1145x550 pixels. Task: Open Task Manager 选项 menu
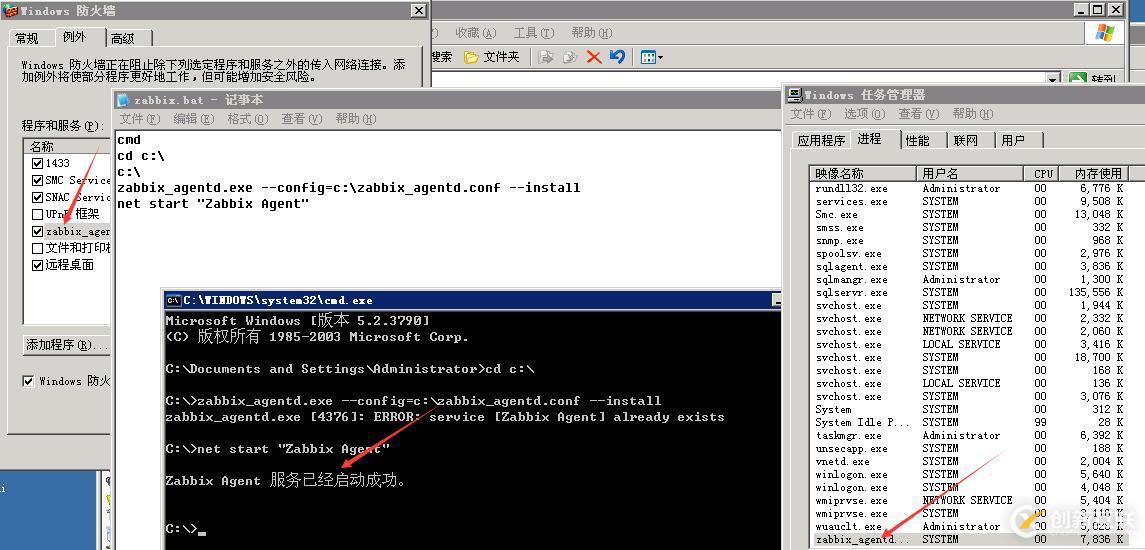coord(865,114)
